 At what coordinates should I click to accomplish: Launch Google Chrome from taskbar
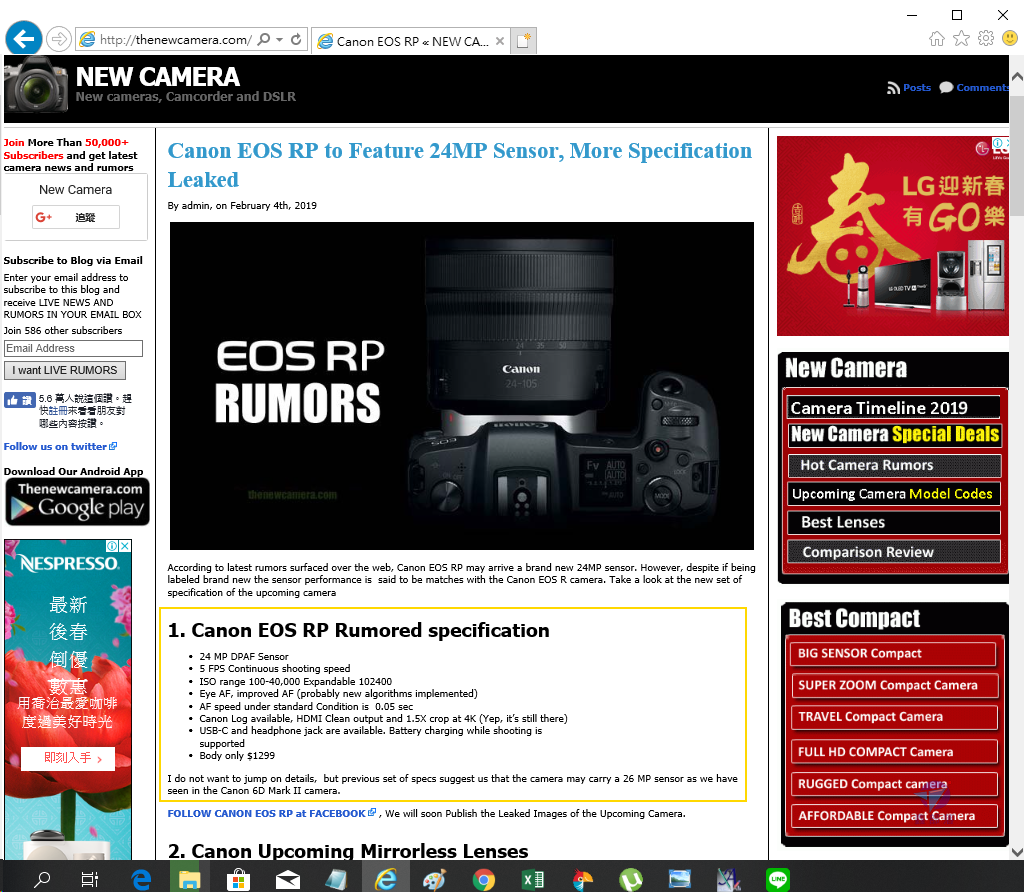pos(483,879)
